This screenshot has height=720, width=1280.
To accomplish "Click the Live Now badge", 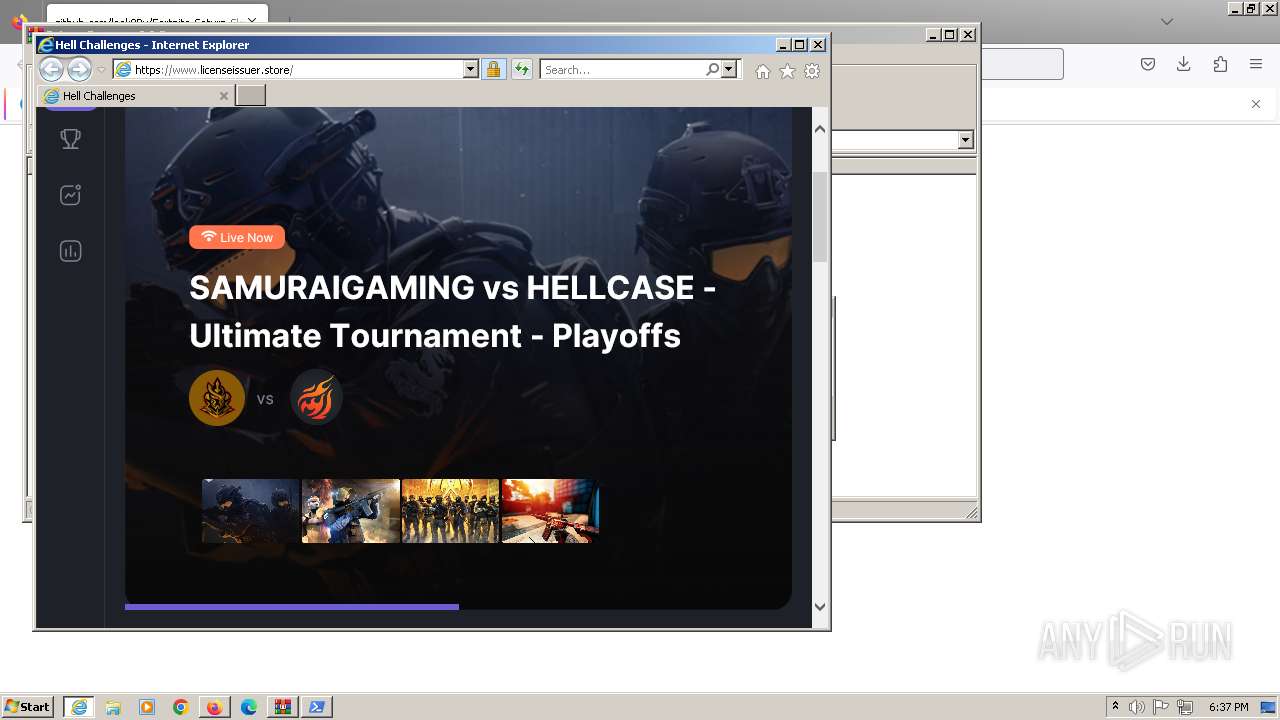I will (237, 237).
